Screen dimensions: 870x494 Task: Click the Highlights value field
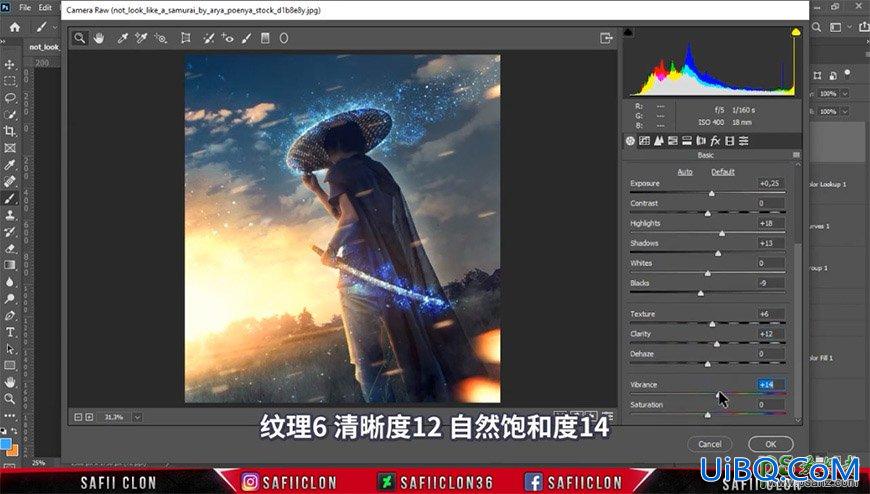771,223
